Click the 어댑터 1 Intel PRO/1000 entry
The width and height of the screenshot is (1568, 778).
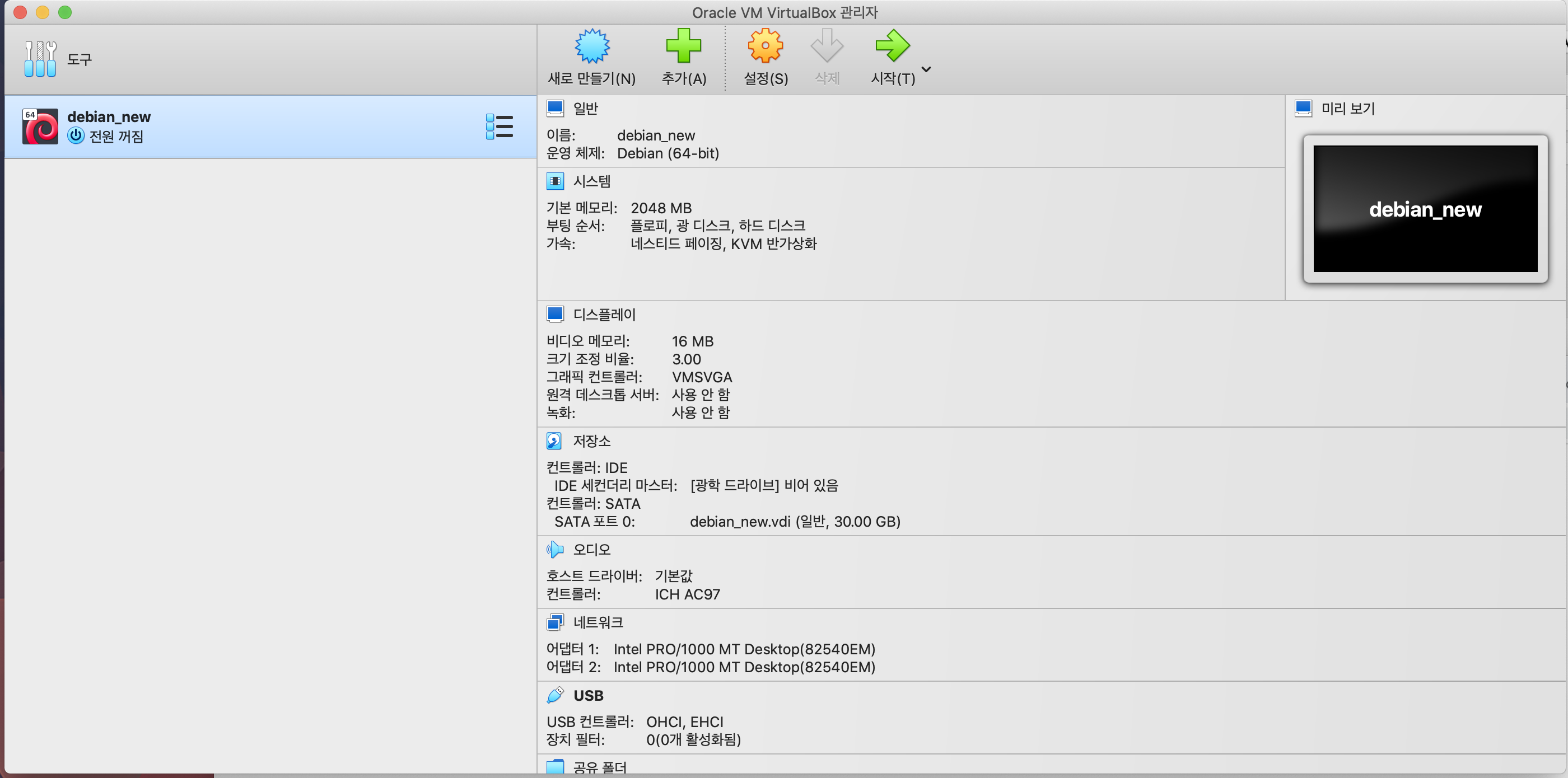click(x=744, y=649)
